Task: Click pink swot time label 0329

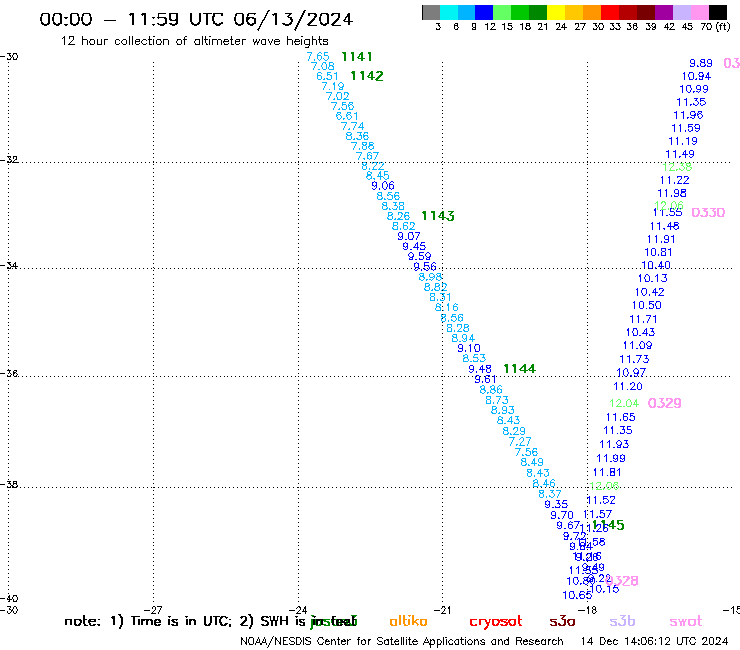Action: 664,403
